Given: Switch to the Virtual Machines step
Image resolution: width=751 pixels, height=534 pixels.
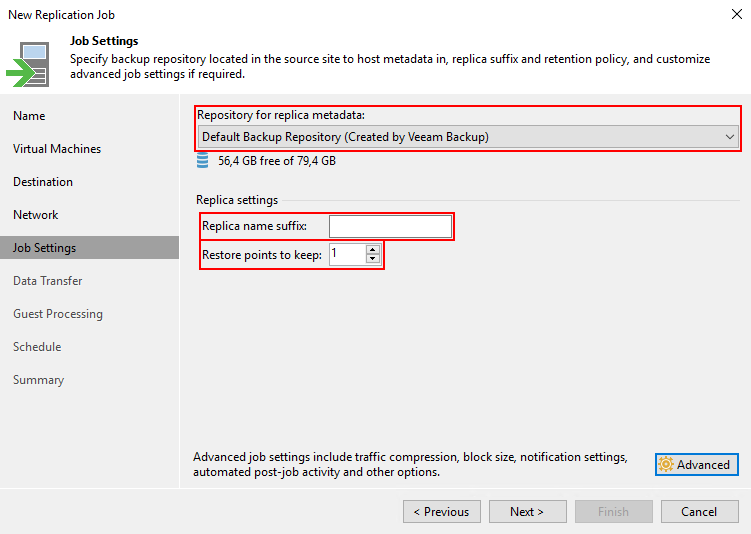Looking at the screenshot, I should click(x=57, y=149).
